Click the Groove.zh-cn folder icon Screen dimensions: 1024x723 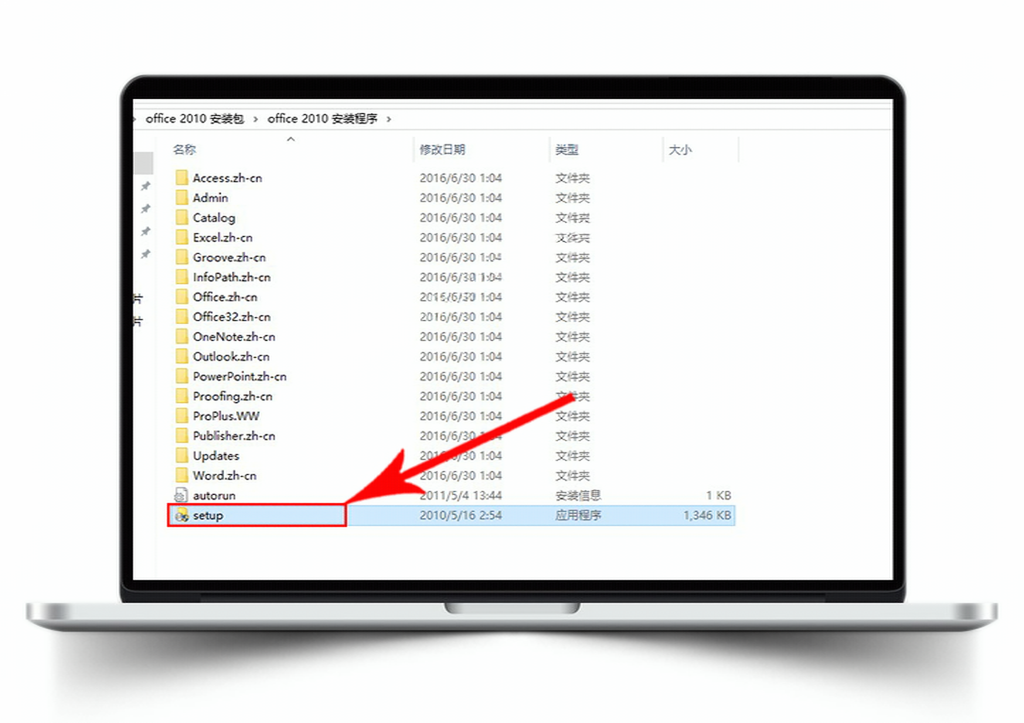(x=182, y=257)
